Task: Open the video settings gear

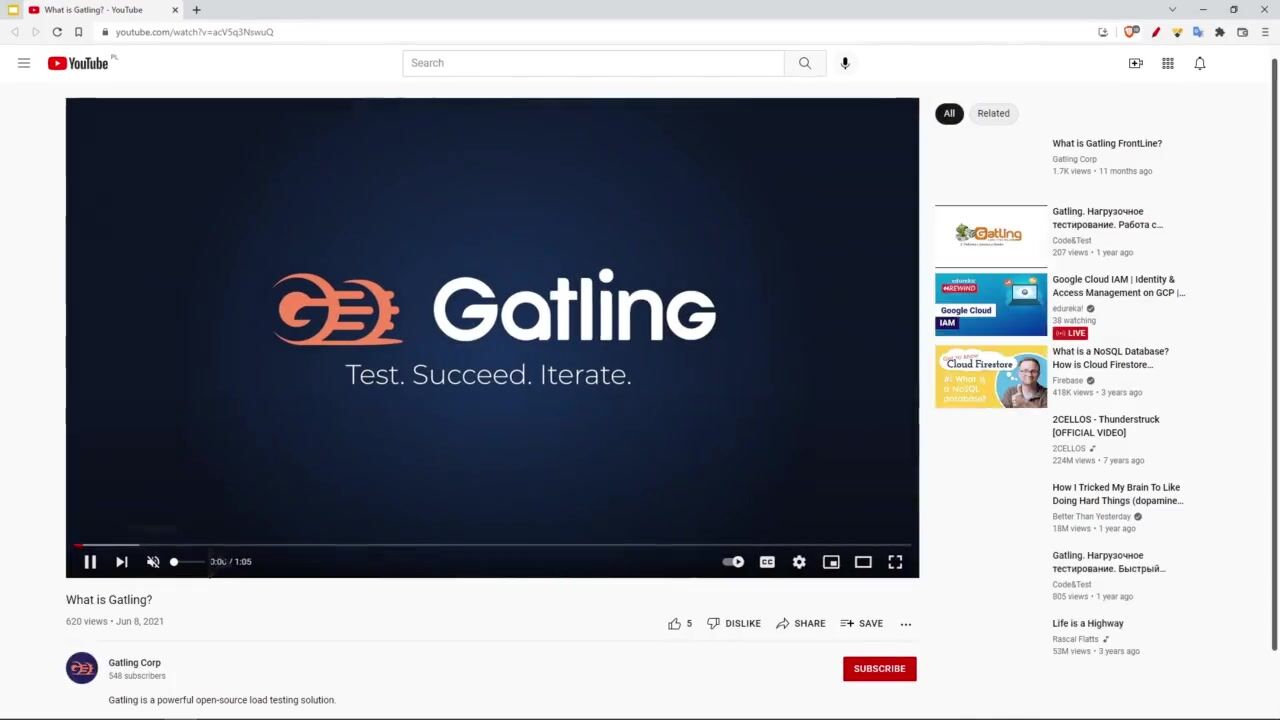Action: [799, 562]
